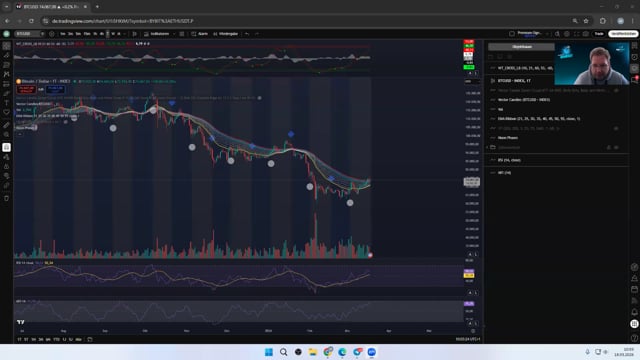The width and height of the screenshot is (640, 360).
Task: Open the compare or add symbol button
Action: pos(52,34)
